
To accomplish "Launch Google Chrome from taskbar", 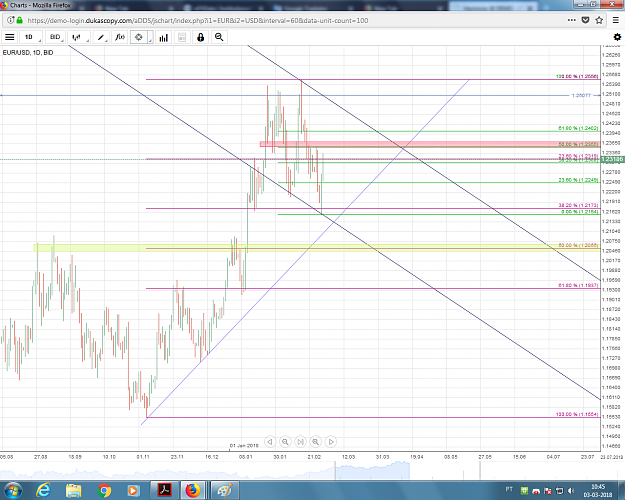I will (104, 490).
